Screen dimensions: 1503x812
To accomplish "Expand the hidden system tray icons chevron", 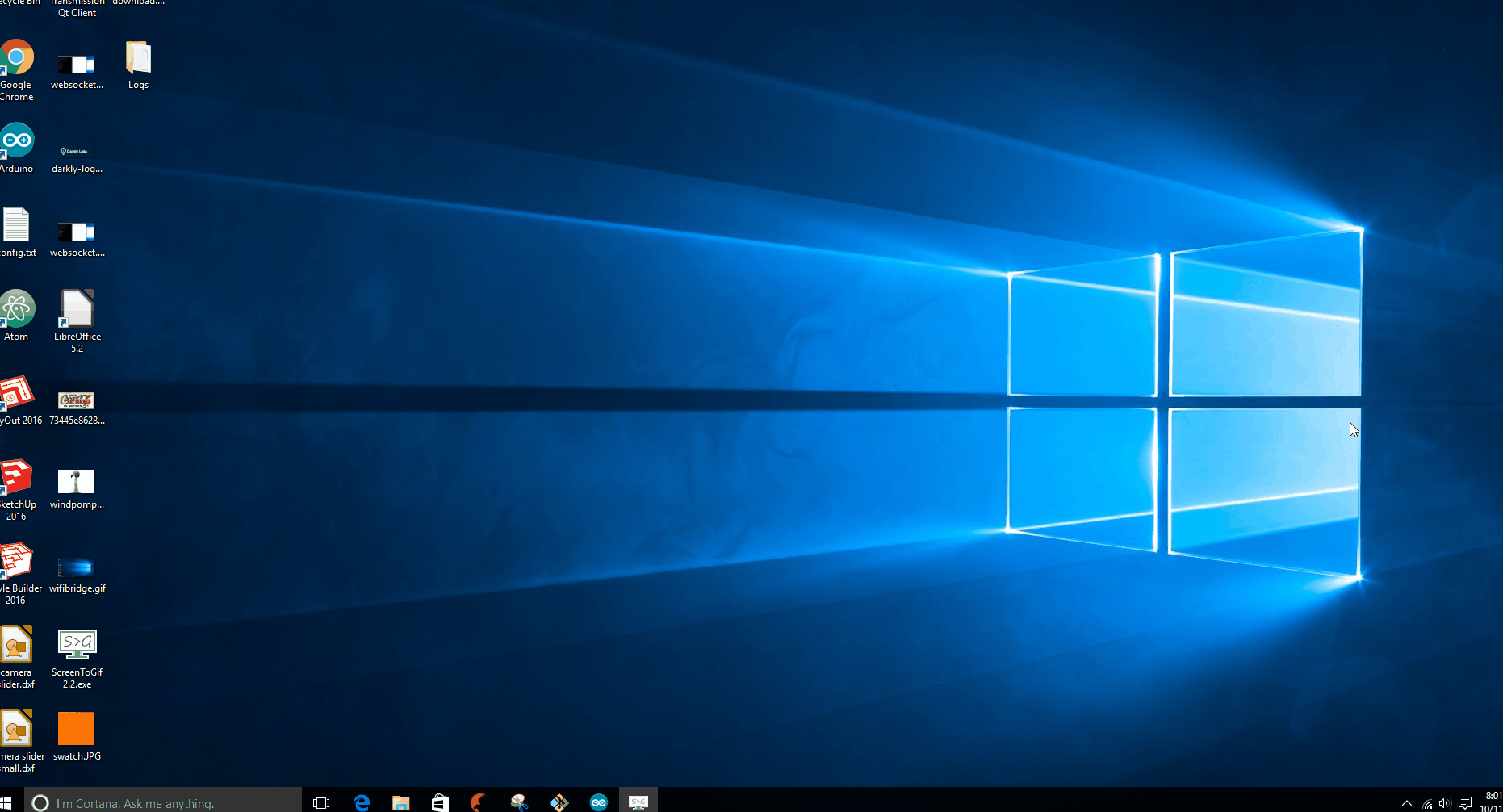I will (1407, 803).
